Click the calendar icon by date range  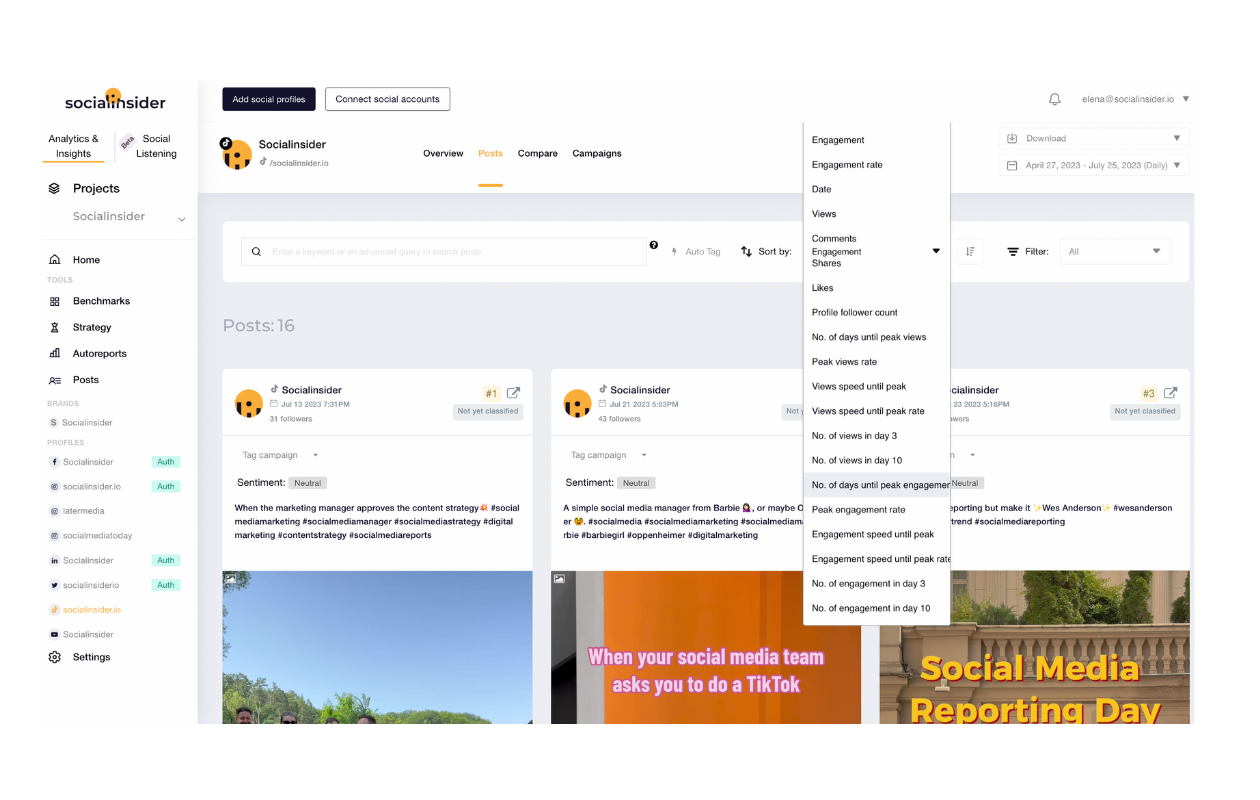point(1012,165)
